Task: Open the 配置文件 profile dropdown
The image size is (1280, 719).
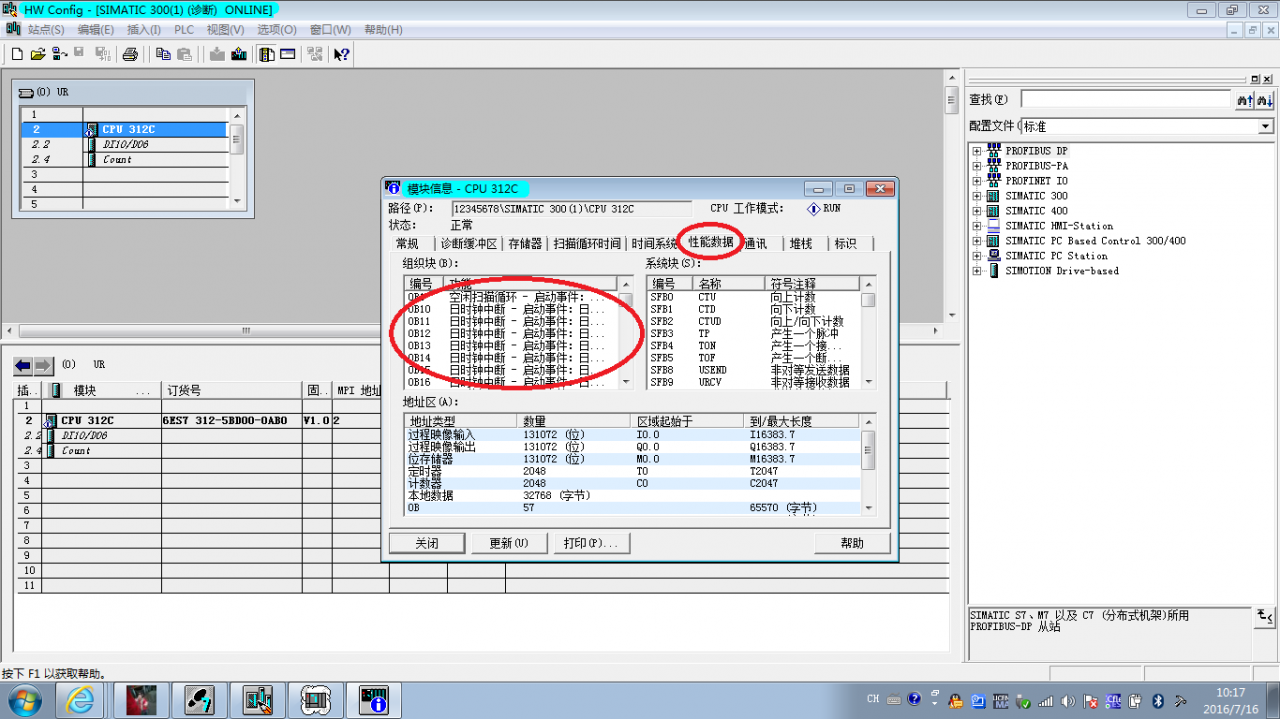Action: point(1265,127)
